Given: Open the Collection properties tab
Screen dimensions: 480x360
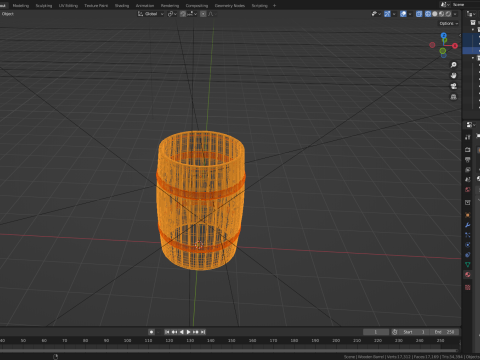Looking at the screenshot, I should [x=468, y=202].
